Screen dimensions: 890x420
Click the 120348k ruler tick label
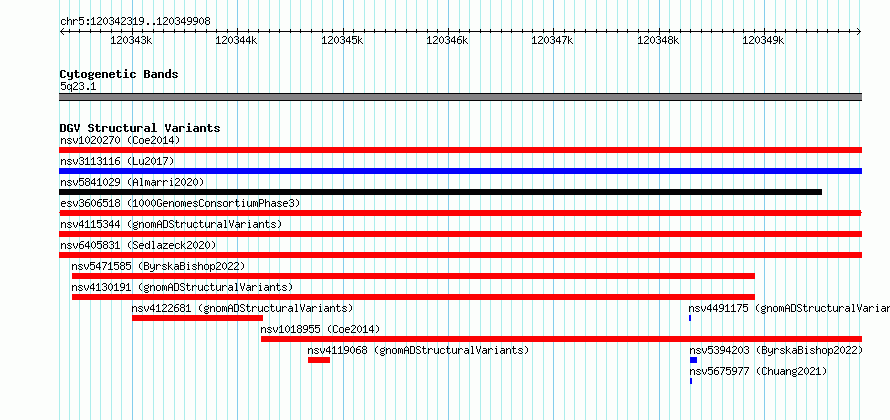tap(658, 40)
